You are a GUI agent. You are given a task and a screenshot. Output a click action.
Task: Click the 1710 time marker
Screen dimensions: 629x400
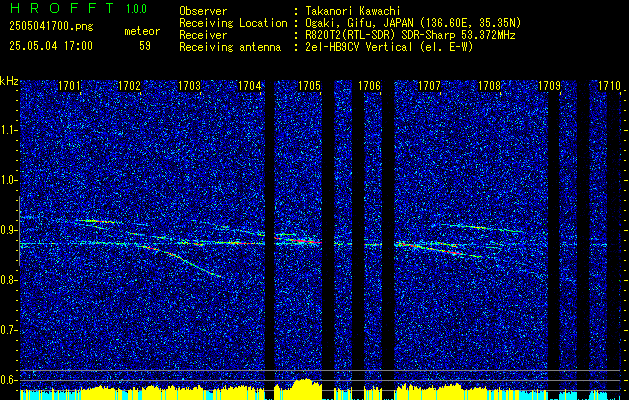[609, 85]
